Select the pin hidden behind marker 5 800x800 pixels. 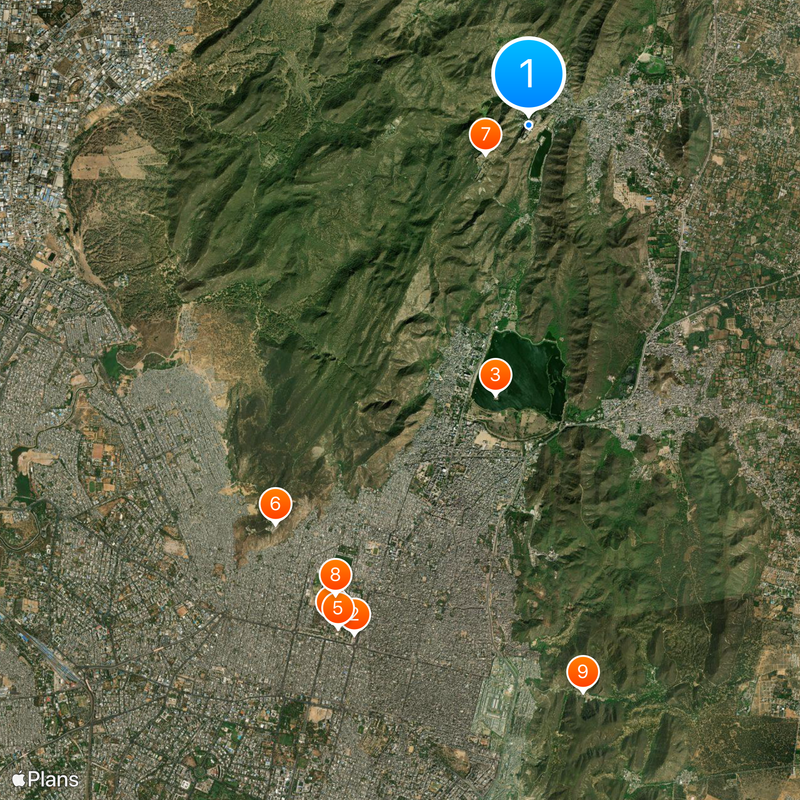(x=320, y=600)
